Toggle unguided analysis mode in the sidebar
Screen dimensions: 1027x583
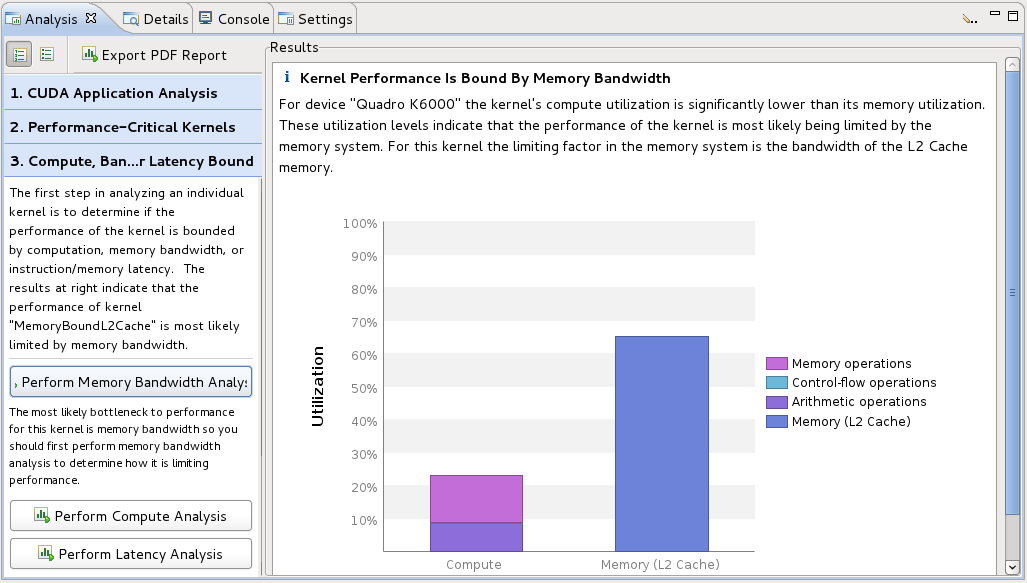click(x=47, y=54)
